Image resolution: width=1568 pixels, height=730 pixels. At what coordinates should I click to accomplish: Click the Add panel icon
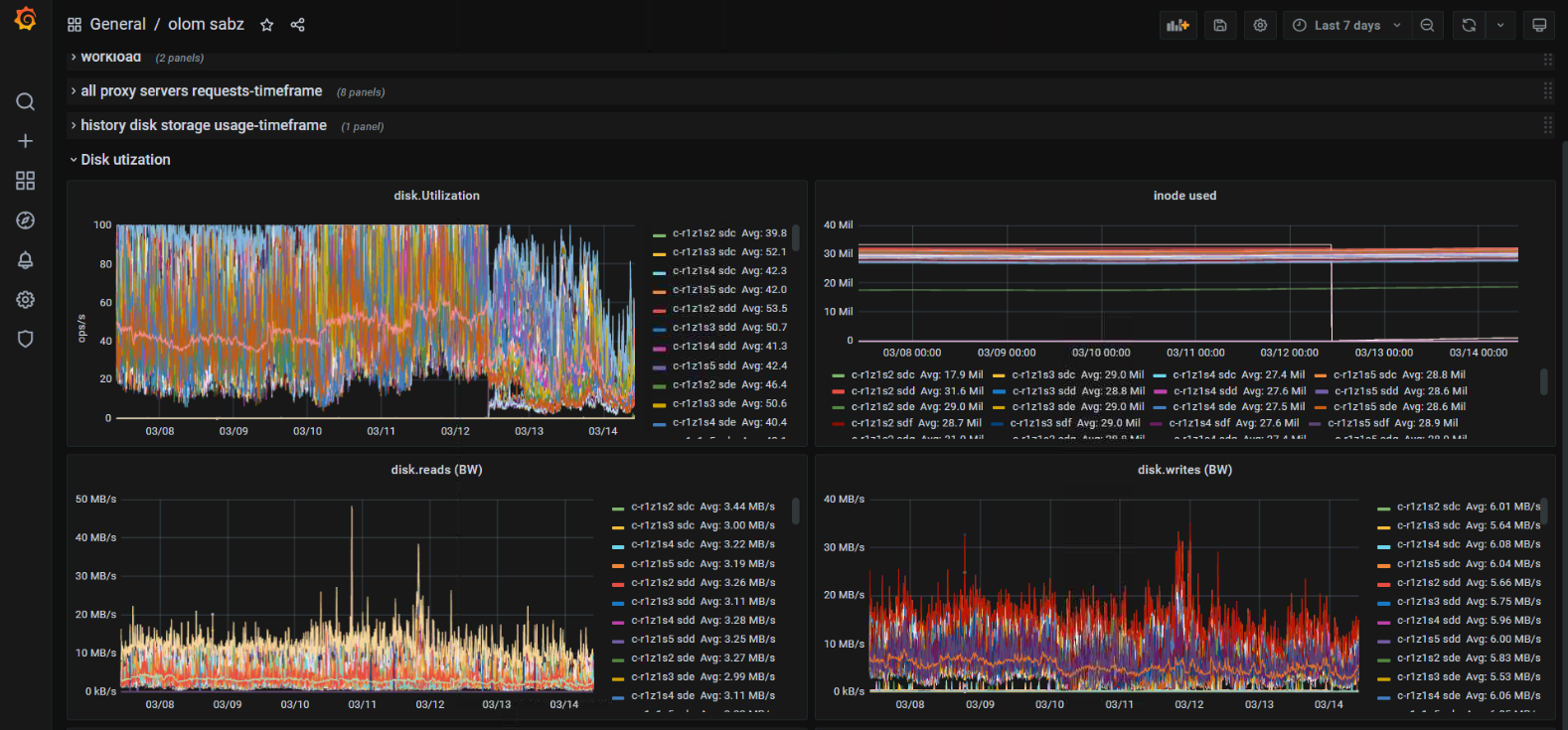pos(1177,26)
